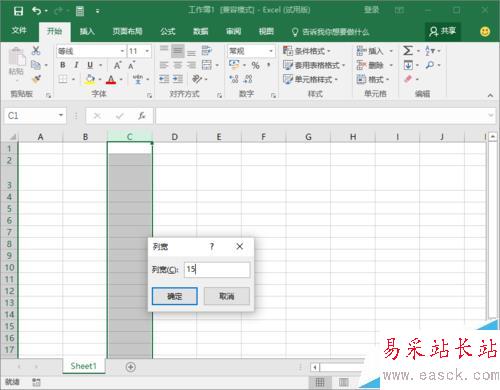
Task: Toggle Bold formatting
Action: 63,65
